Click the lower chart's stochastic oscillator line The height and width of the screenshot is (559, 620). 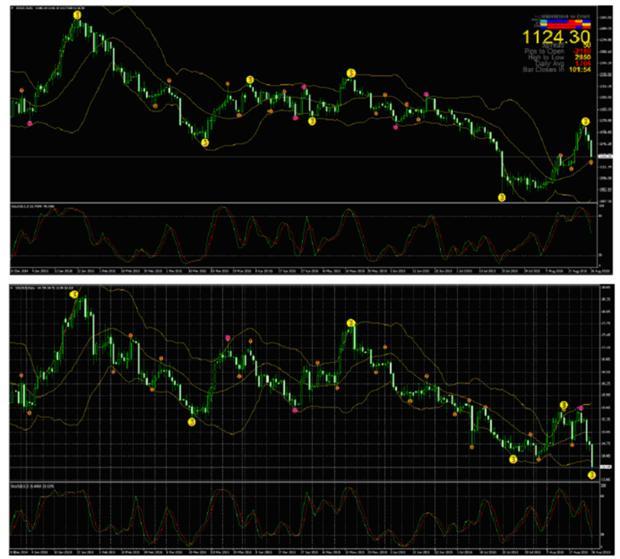click(302, 516)
